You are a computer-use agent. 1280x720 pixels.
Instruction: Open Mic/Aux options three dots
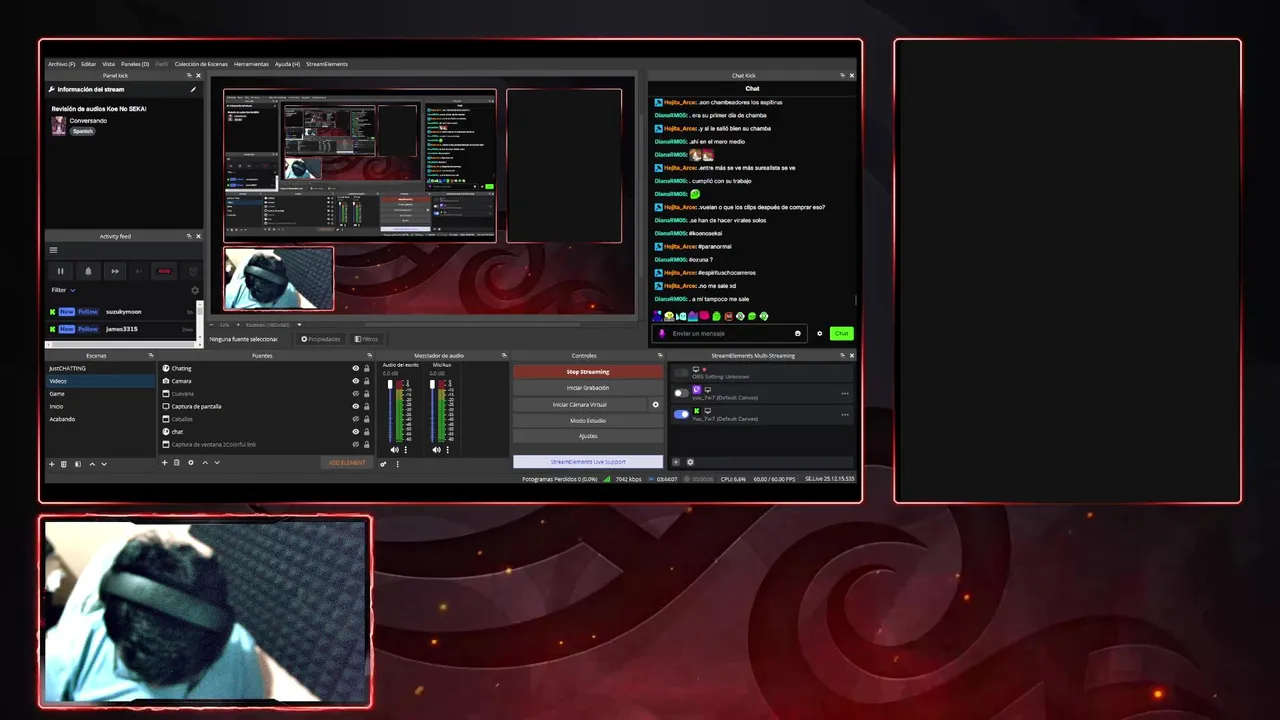(x=446, y=450)
